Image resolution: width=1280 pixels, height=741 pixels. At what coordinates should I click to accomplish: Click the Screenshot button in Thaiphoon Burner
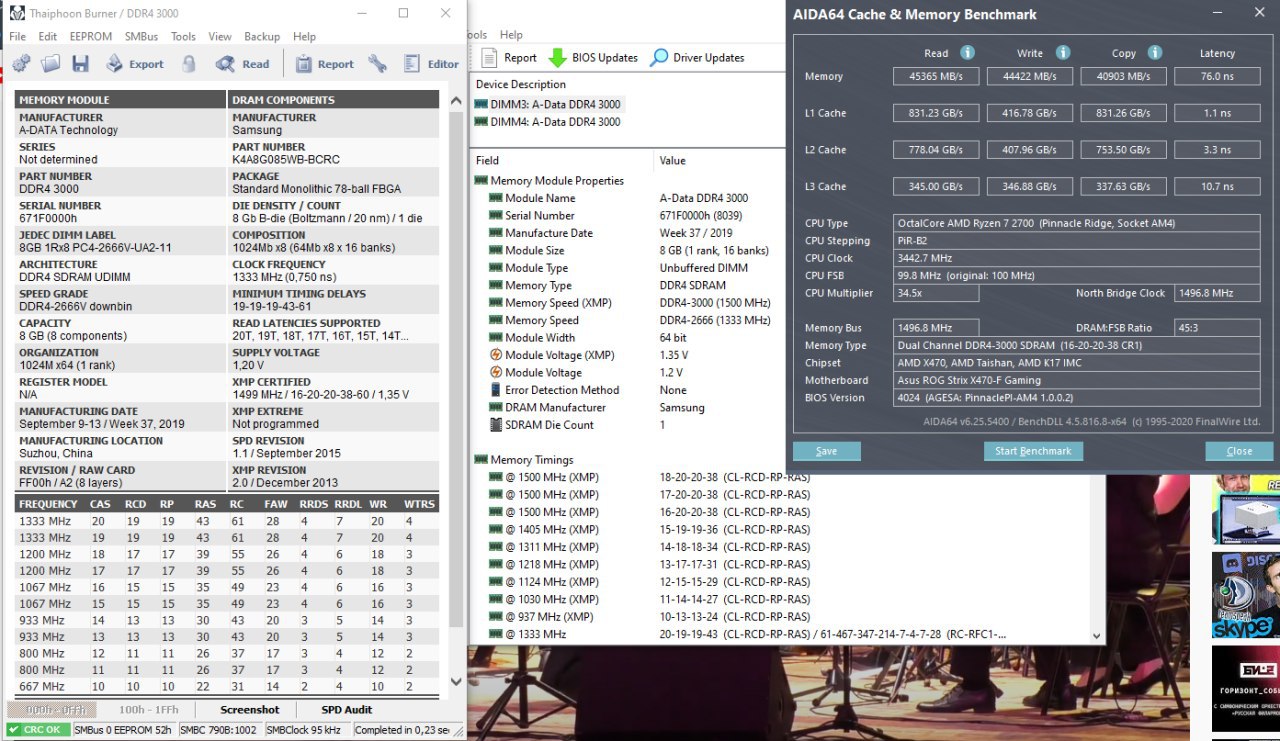coord(249,710)
